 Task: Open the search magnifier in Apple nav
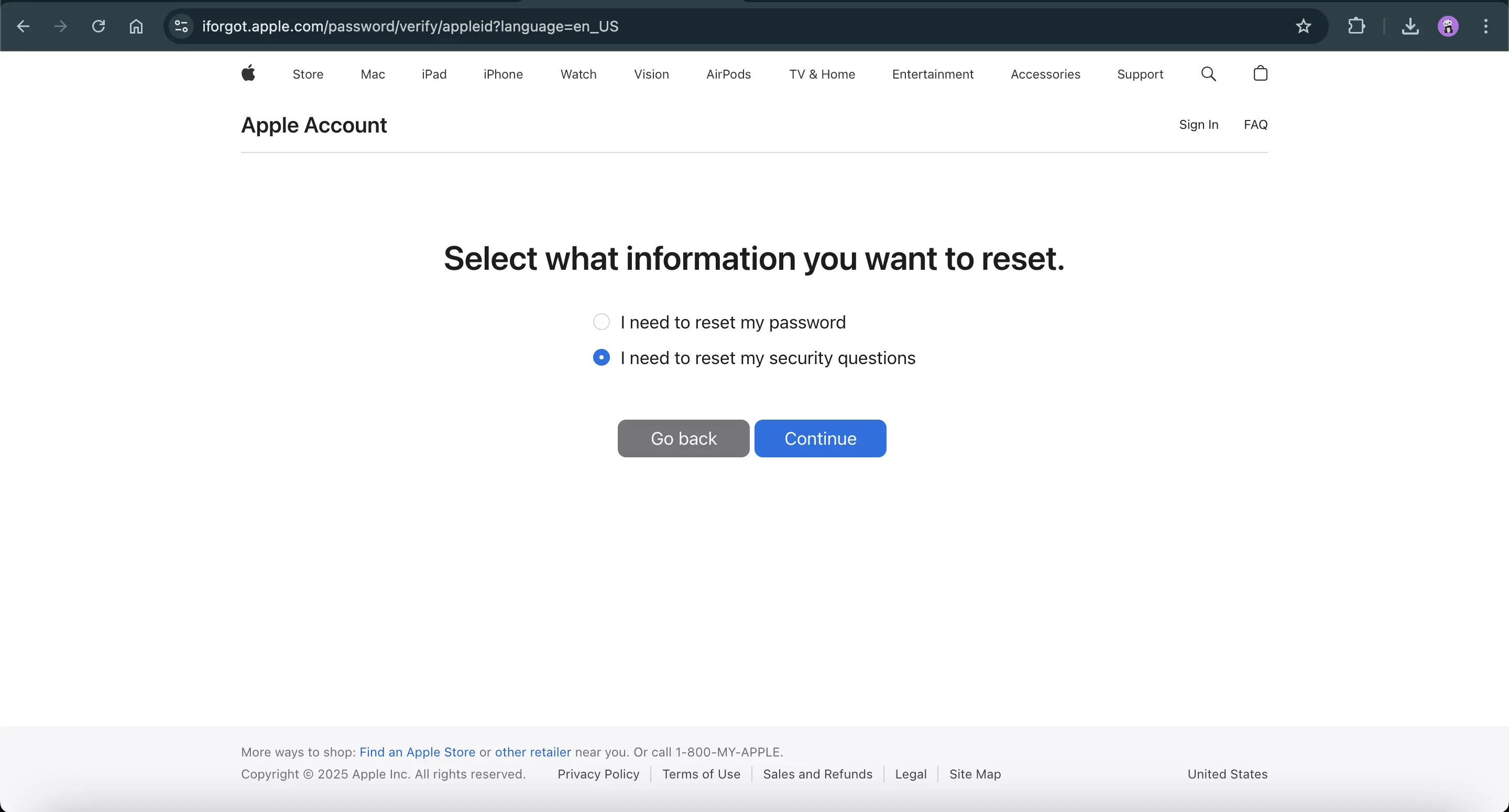click(1208, 74)
